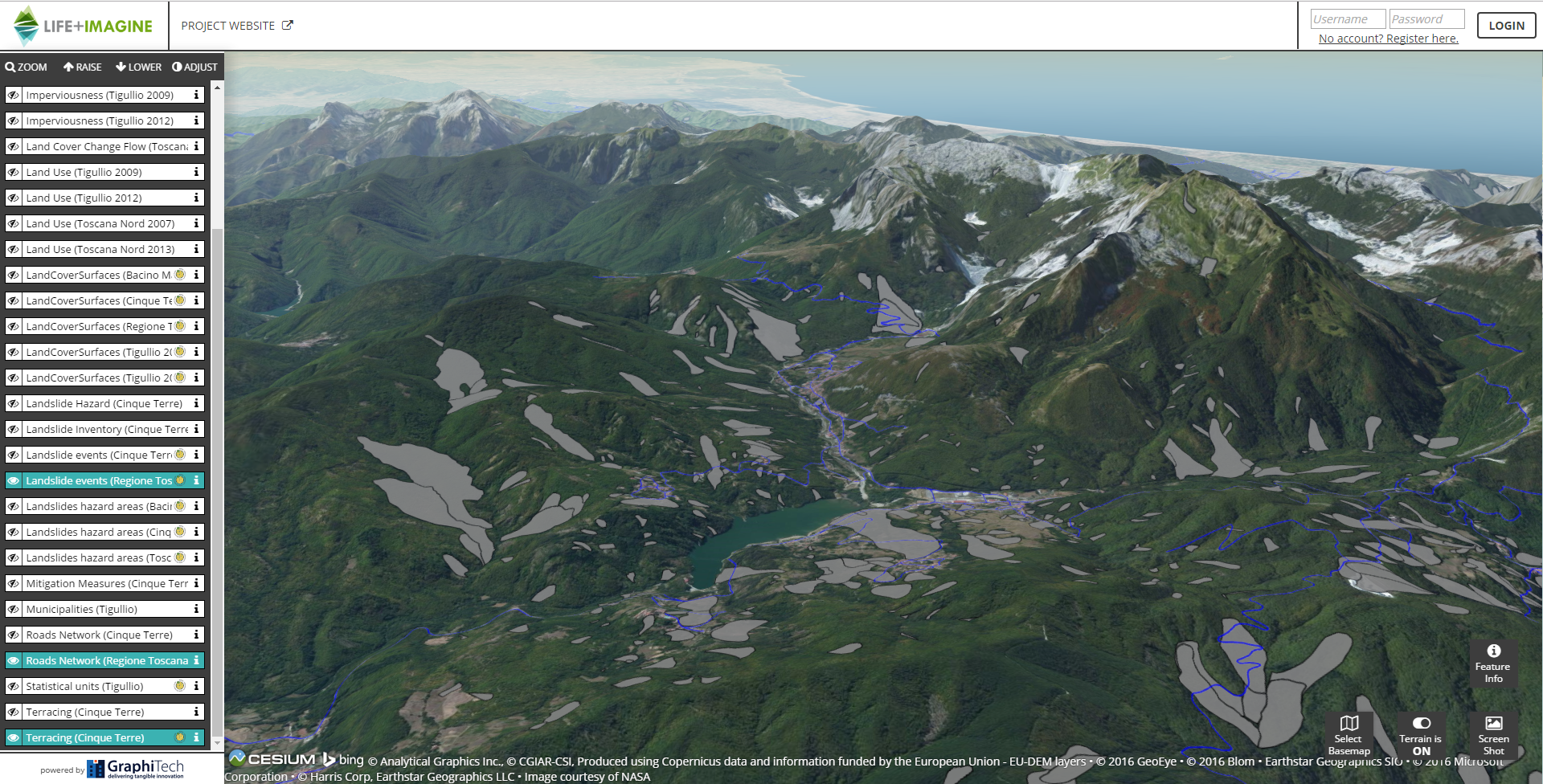Open the Feature Info tool

[x=1492, y=663]
